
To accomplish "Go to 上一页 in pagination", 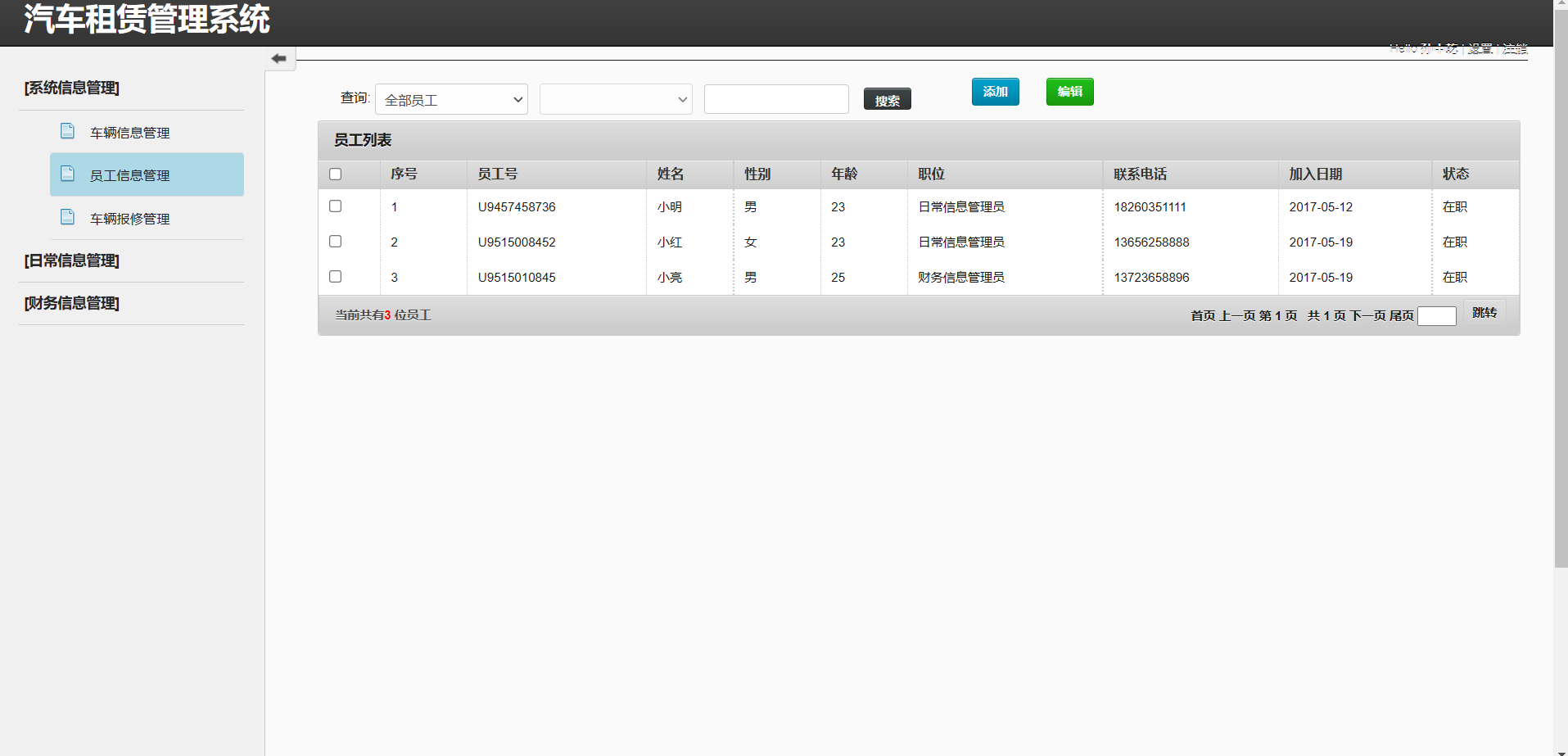I will (1237, 315).
